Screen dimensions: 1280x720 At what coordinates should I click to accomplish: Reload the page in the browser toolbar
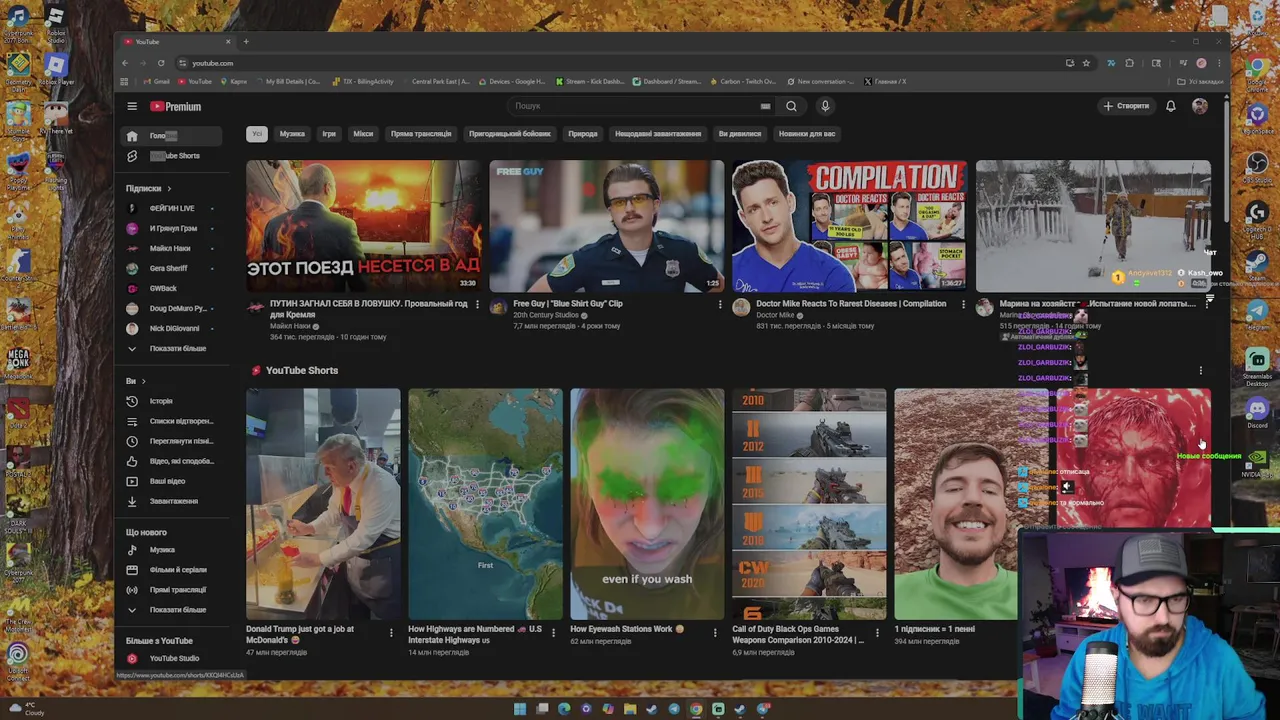click(160, 63)
